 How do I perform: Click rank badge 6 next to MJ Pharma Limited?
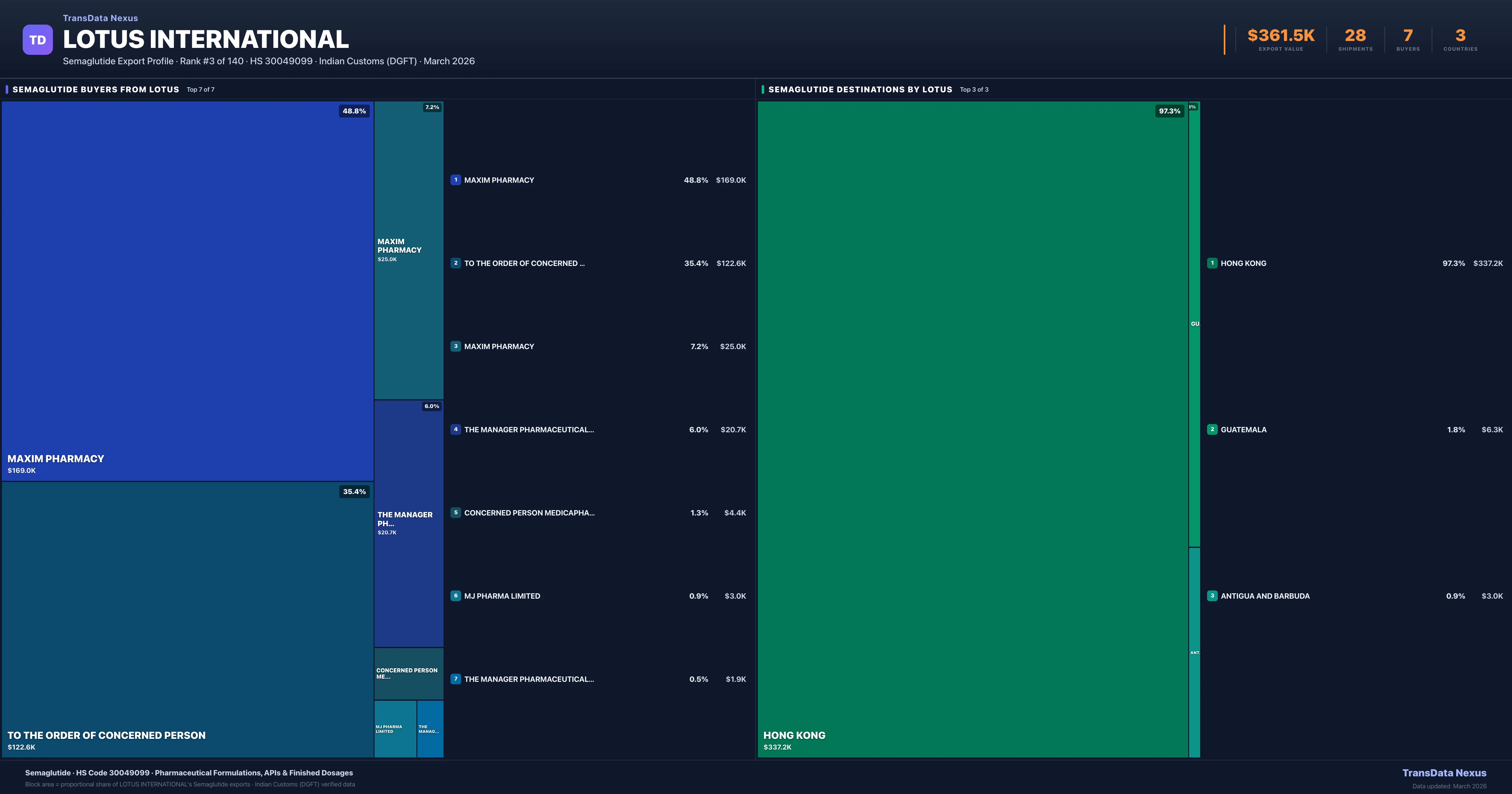pyautogui.click(x=455, y=595)
